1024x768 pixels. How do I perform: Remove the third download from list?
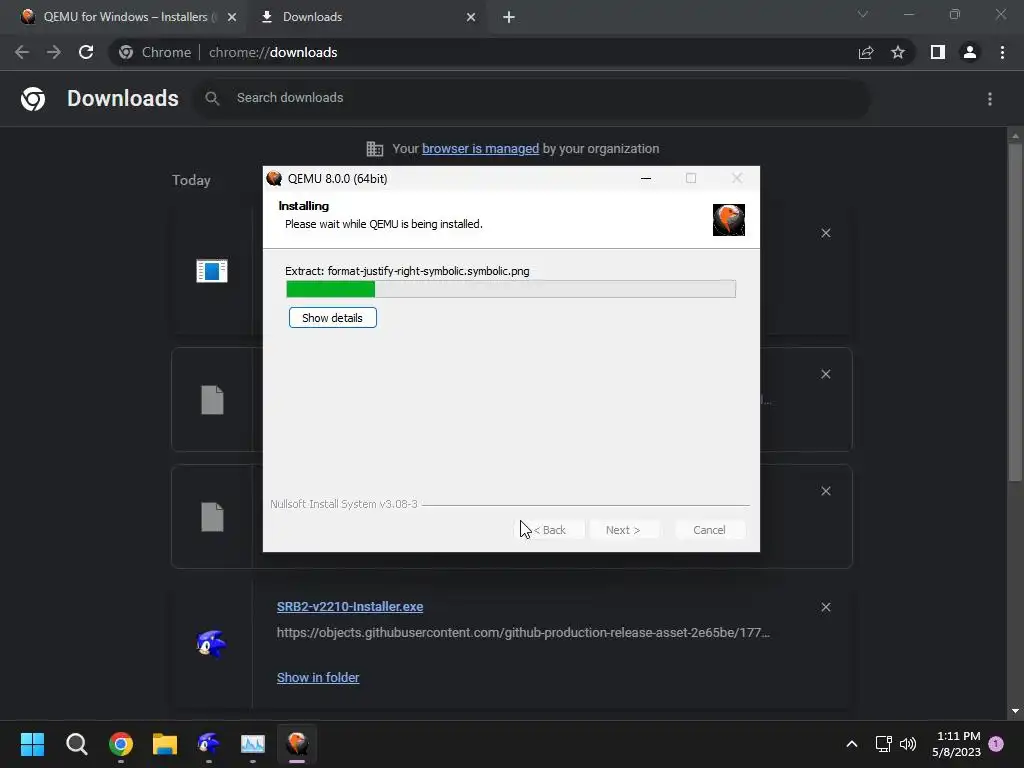tap(826, 491)
